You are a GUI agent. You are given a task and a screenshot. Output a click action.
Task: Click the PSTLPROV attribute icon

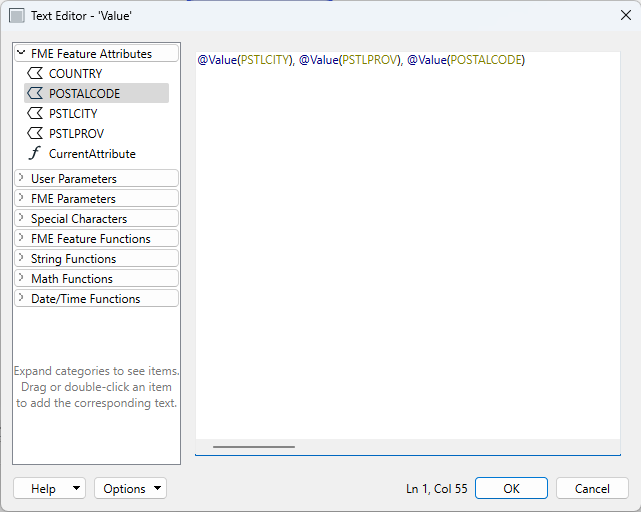[35, 133]
